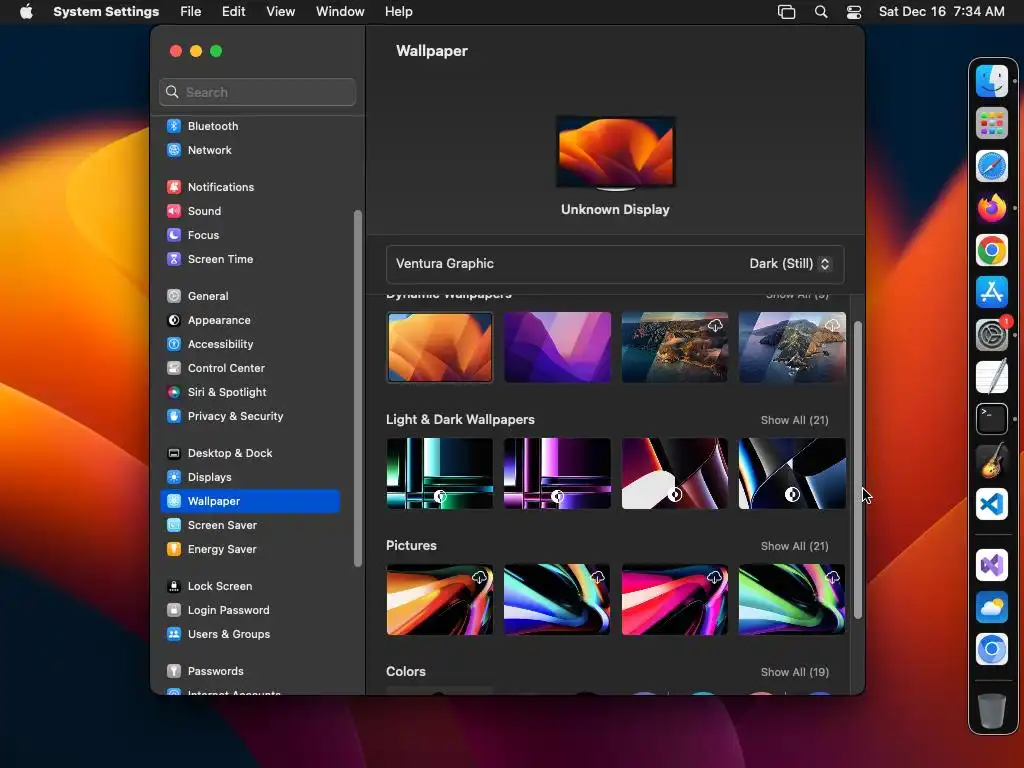The width and height of the screenshot is (1024, 768).
Task: Show all Light & Dark Wallpapers
Action: (x=794, y=421)
